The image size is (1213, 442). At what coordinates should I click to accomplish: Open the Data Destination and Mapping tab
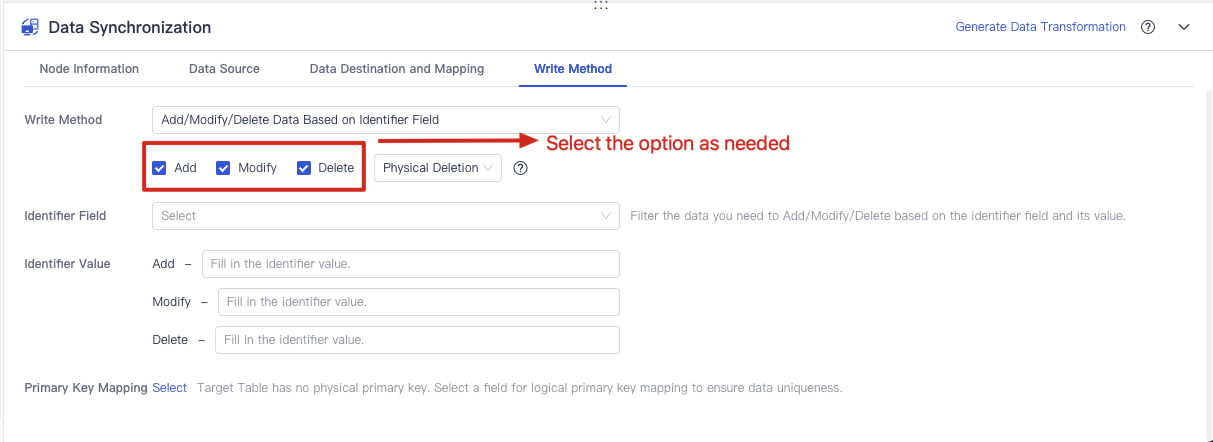coord(397,69)
